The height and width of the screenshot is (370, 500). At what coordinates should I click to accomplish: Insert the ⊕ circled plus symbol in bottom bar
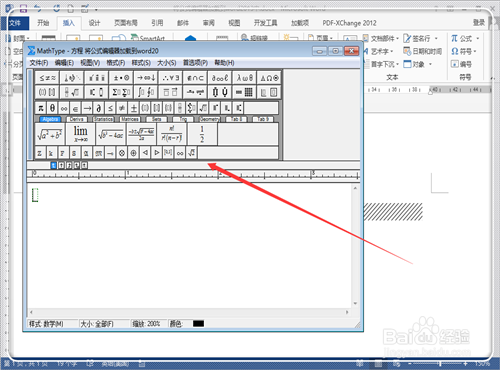tap(134, 153)
